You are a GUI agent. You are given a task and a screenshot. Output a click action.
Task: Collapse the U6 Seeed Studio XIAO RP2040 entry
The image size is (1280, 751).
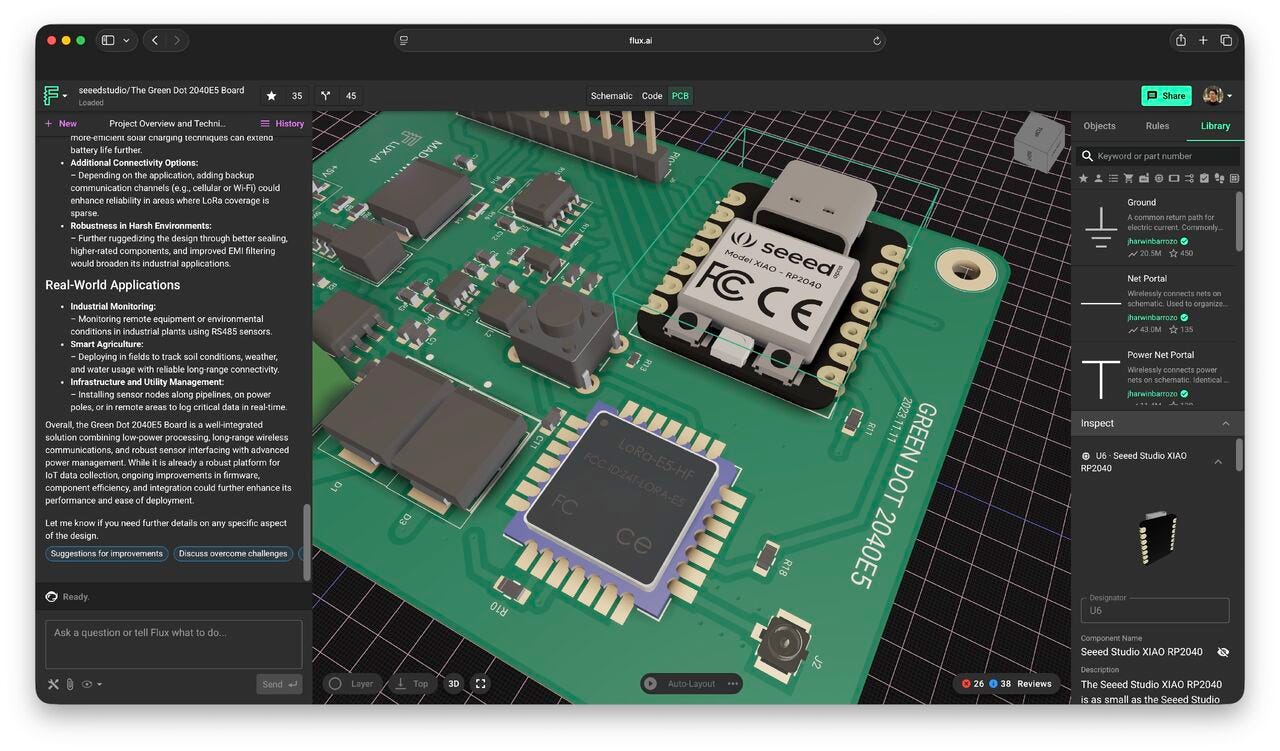point(1217,461)
